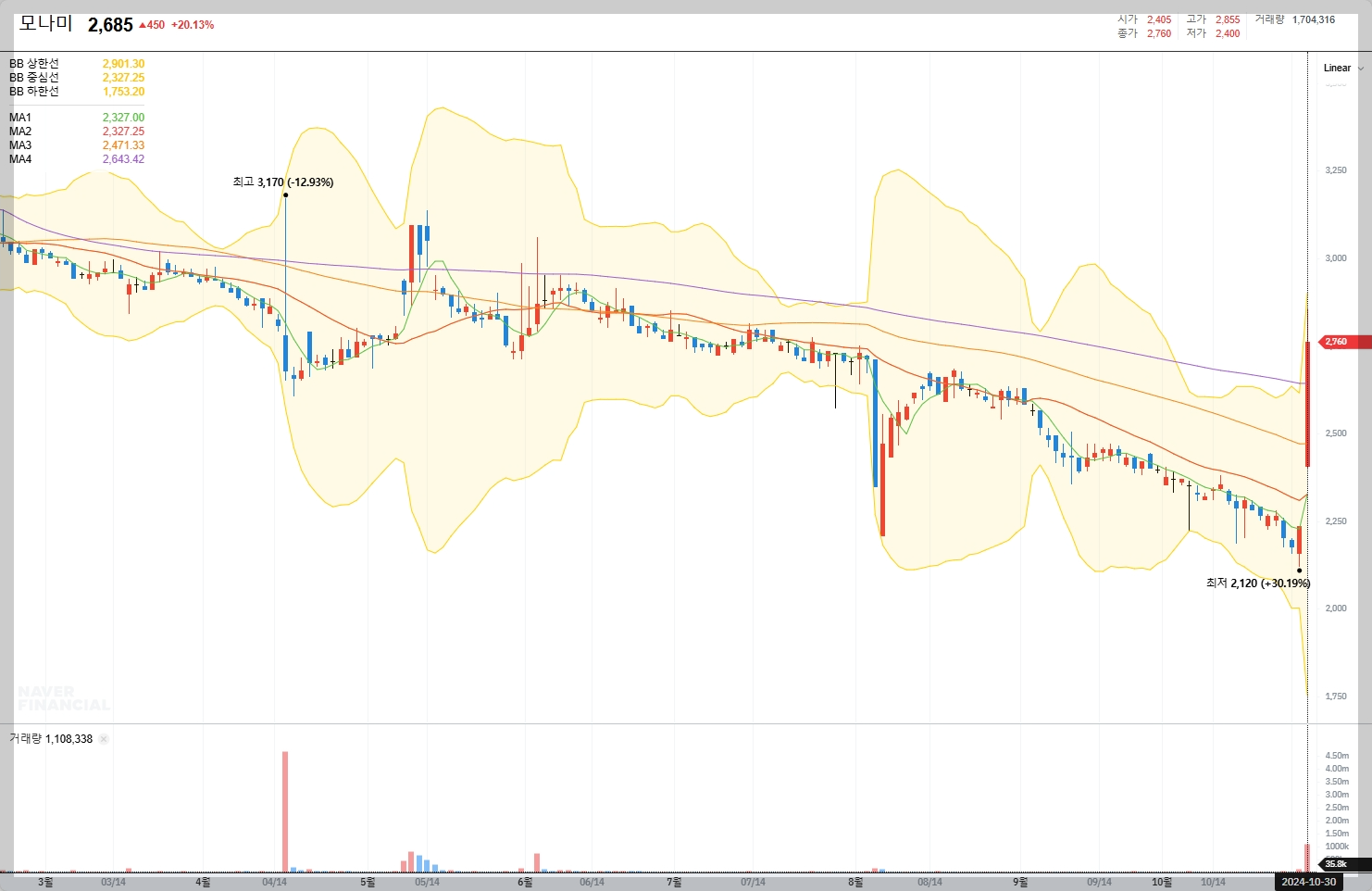
Task: Select the MA3 legend entry
Action: 20,145
